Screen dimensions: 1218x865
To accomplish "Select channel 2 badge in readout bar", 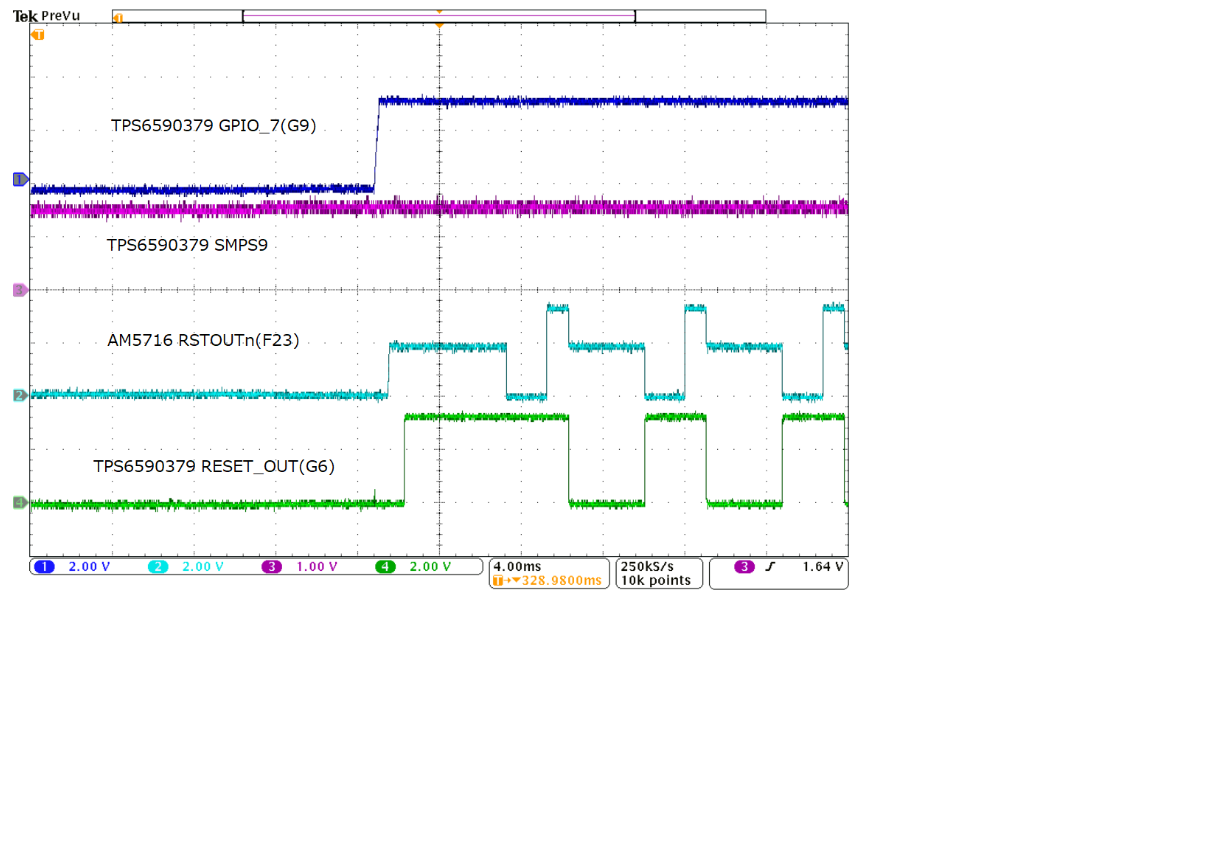I will coord(158,566).
